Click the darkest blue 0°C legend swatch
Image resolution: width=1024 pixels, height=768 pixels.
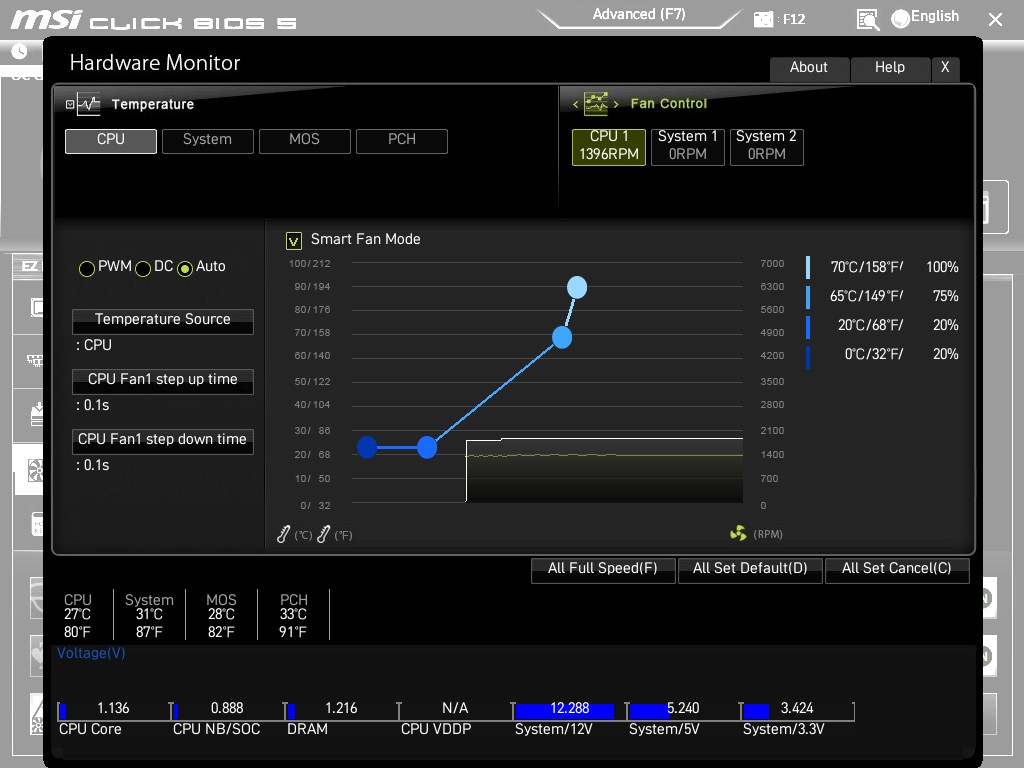pyautogui.click(x=808, y=357)
